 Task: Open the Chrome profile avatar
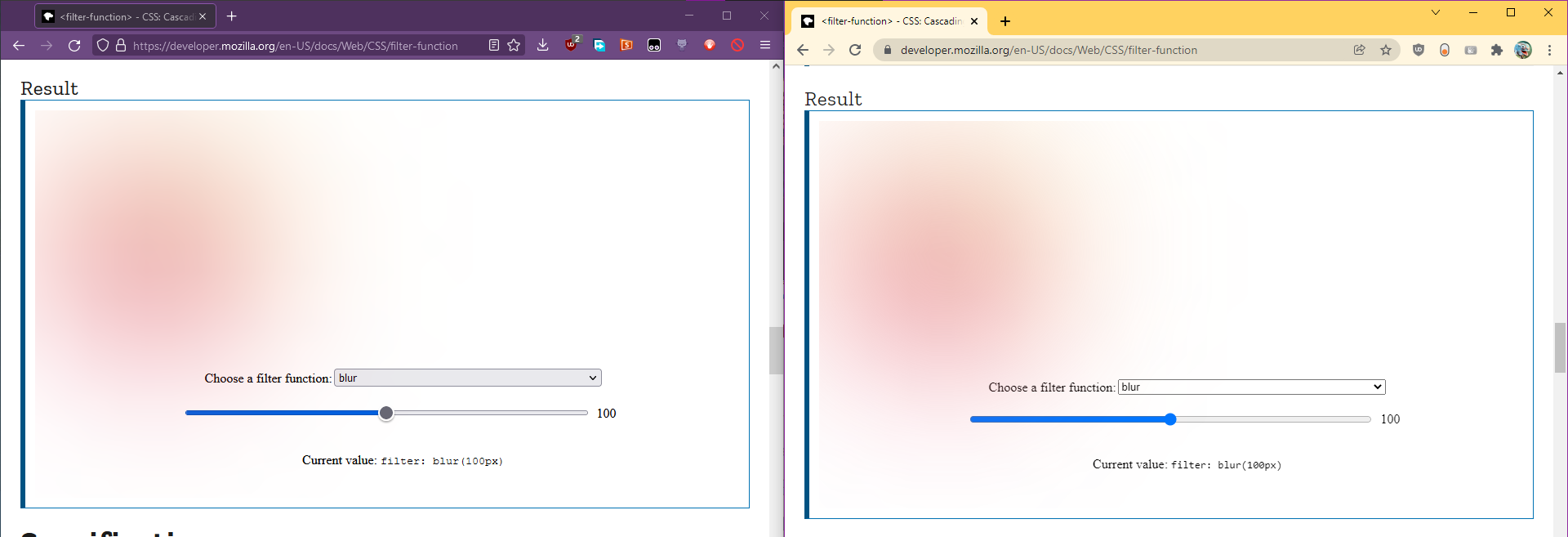tap(1523, 50)
